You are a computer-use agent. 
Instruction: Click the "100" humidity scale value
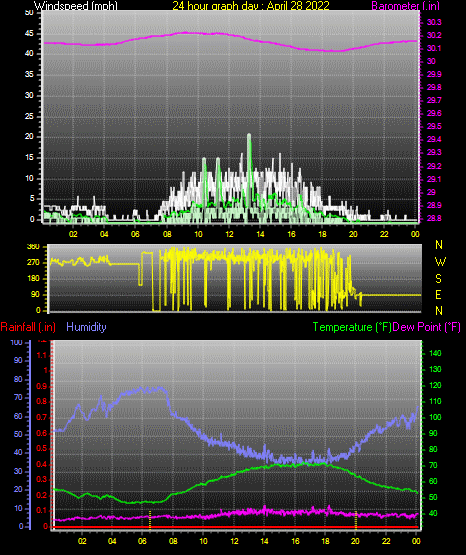coord(17,343)
